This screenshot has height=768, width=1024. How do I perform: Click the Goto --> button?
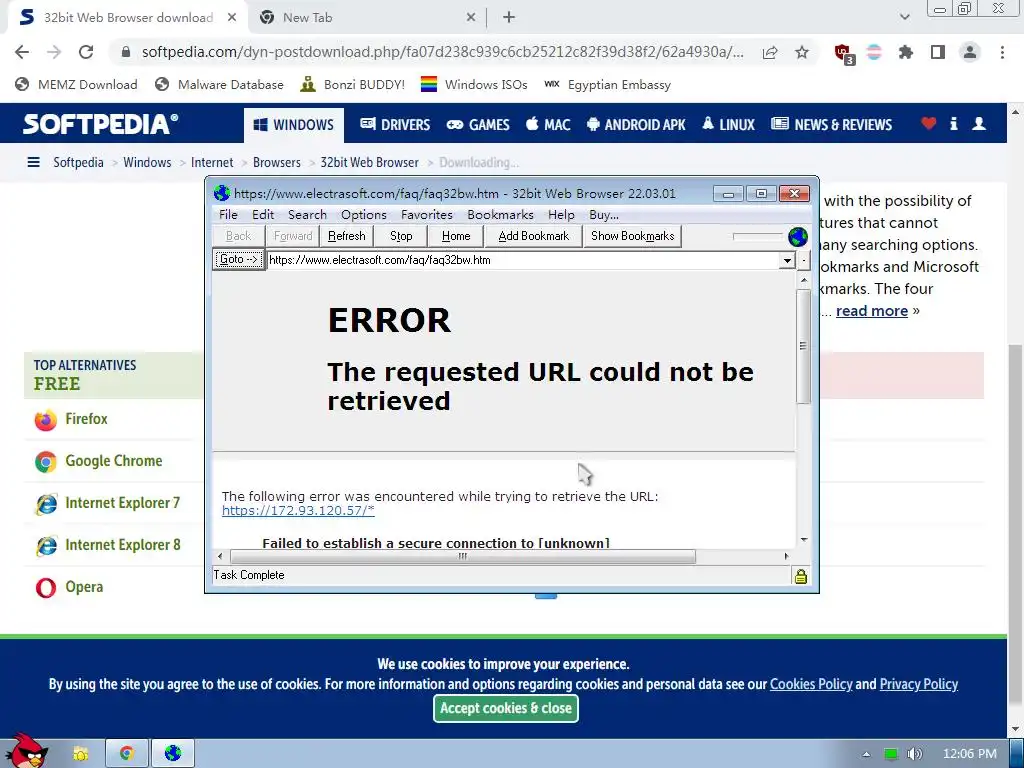coord(238,259)
